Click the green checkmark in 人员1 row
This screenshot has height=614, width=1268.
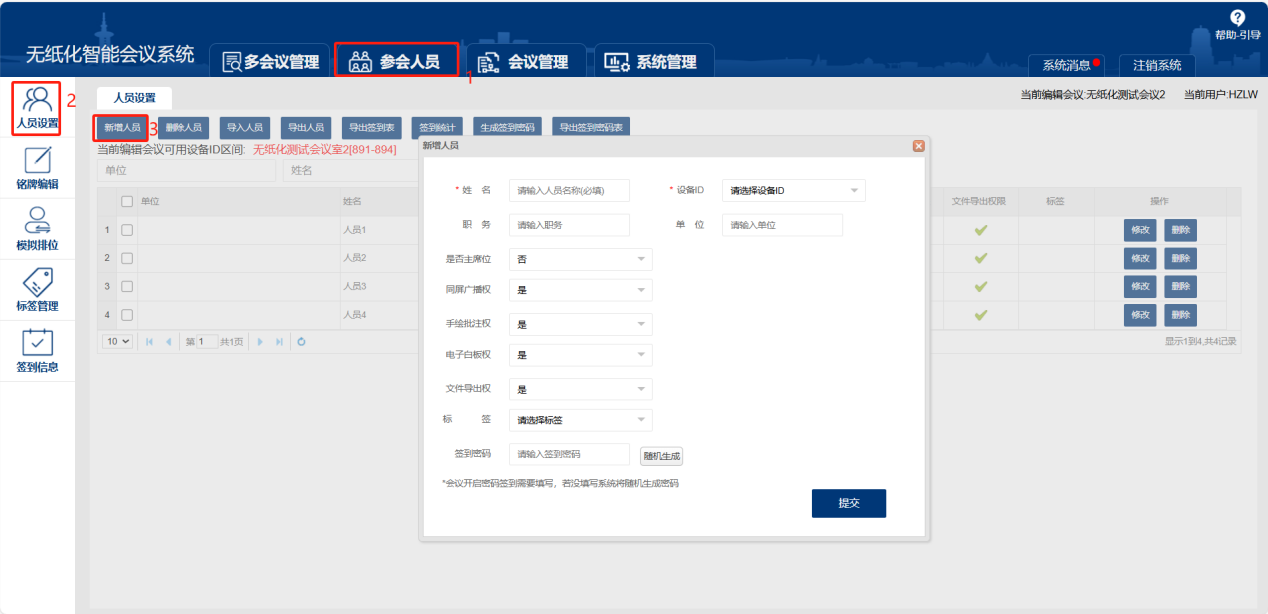pos(981,230)
